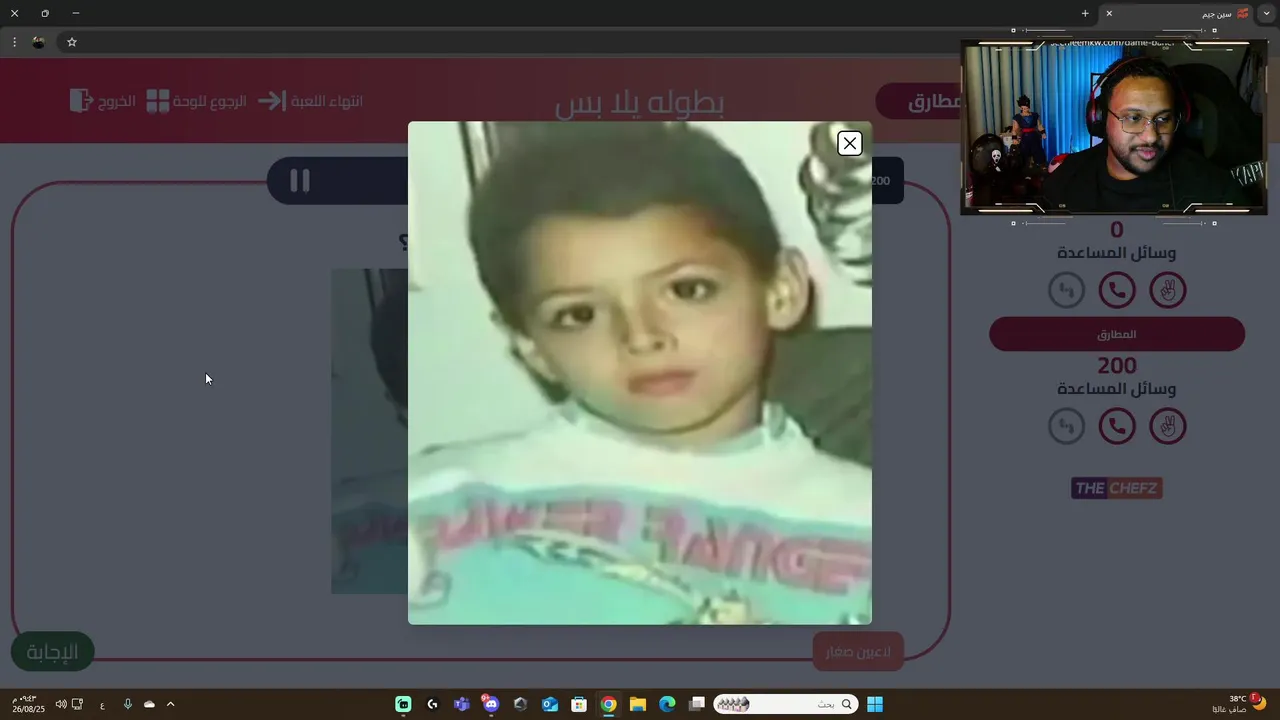
Task: Select the المطارق team name bar
Action: [1117, 334]
